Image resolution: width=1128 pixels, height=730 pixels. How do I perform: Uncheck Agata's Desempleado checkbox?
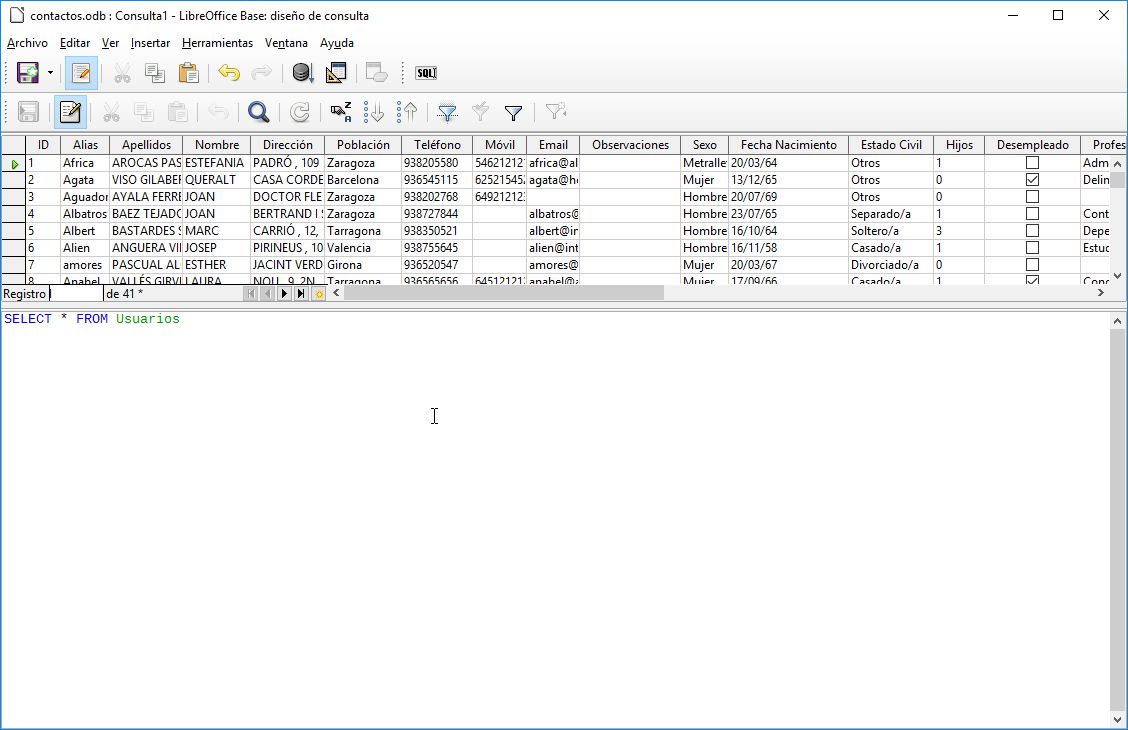[x=1031, y=180]
